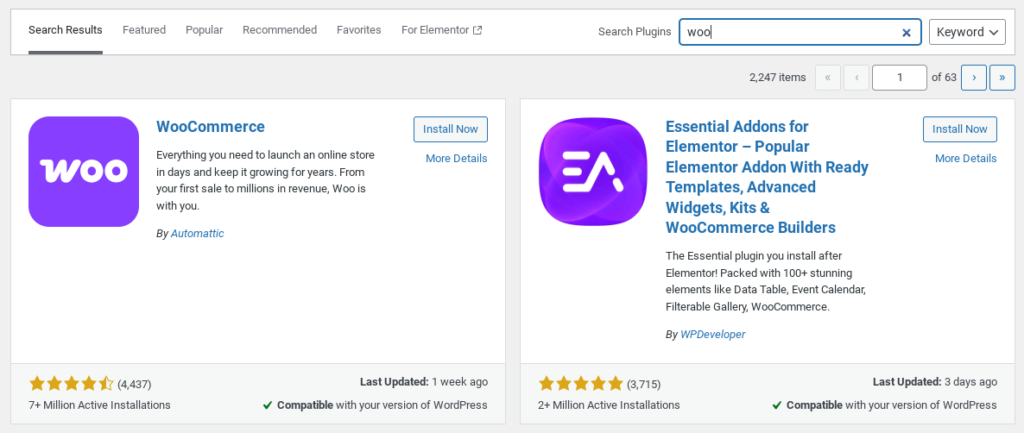
Task: Click WooCommerce compatibility checkmark text
Action: tap(375, 405)
